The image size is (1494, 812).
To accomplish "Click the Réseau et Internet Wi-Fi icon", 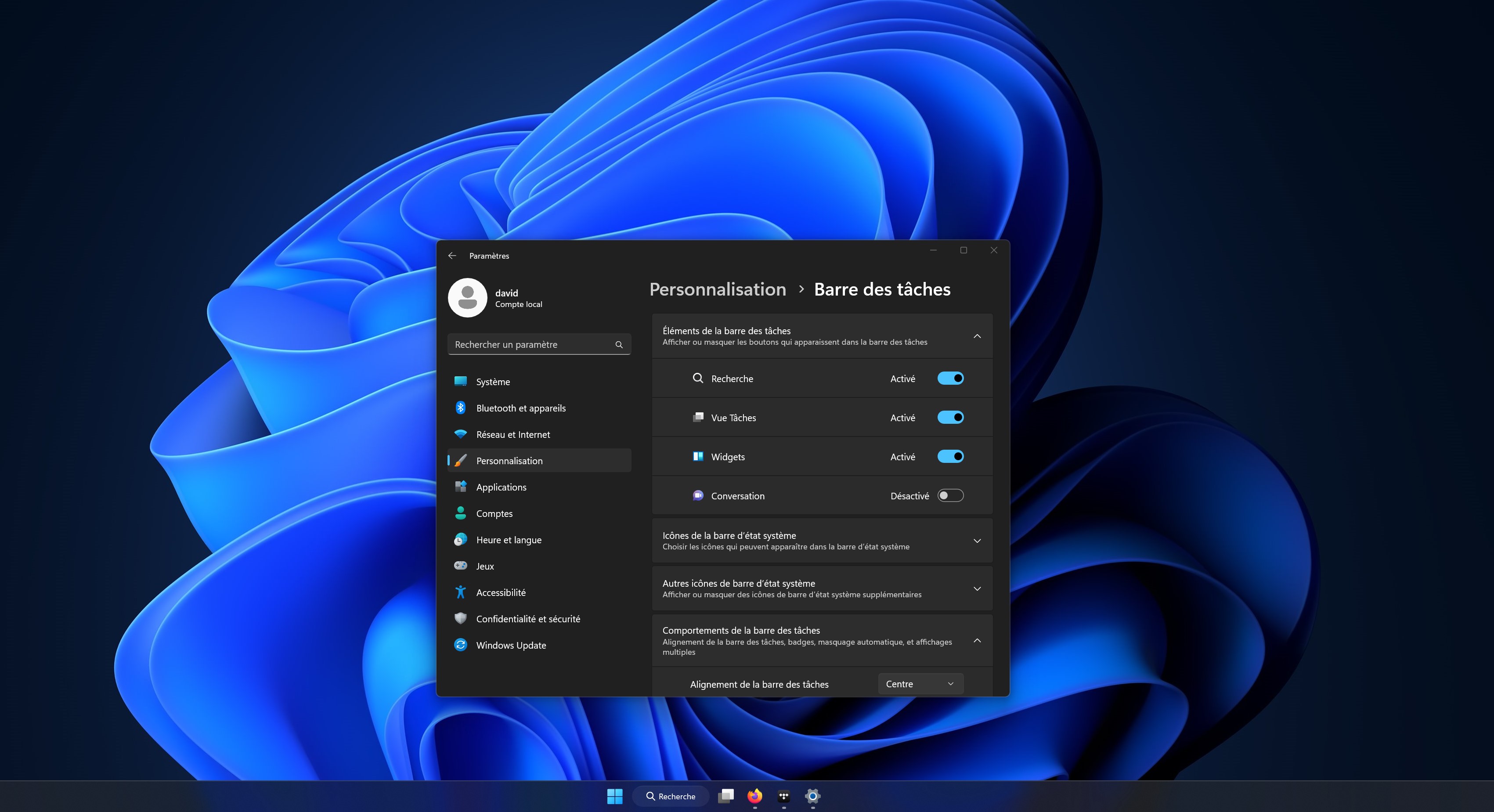I will pos(461,434).
